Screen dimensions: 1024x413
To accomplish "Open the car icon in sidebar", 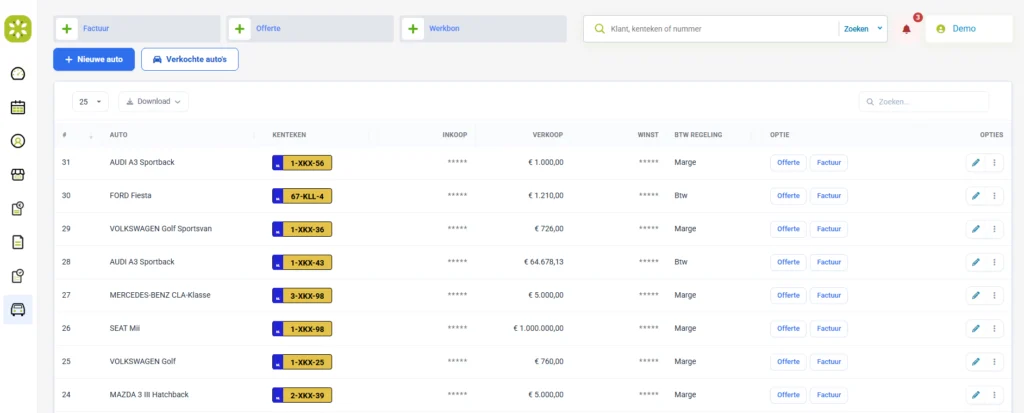I will 18,309.
